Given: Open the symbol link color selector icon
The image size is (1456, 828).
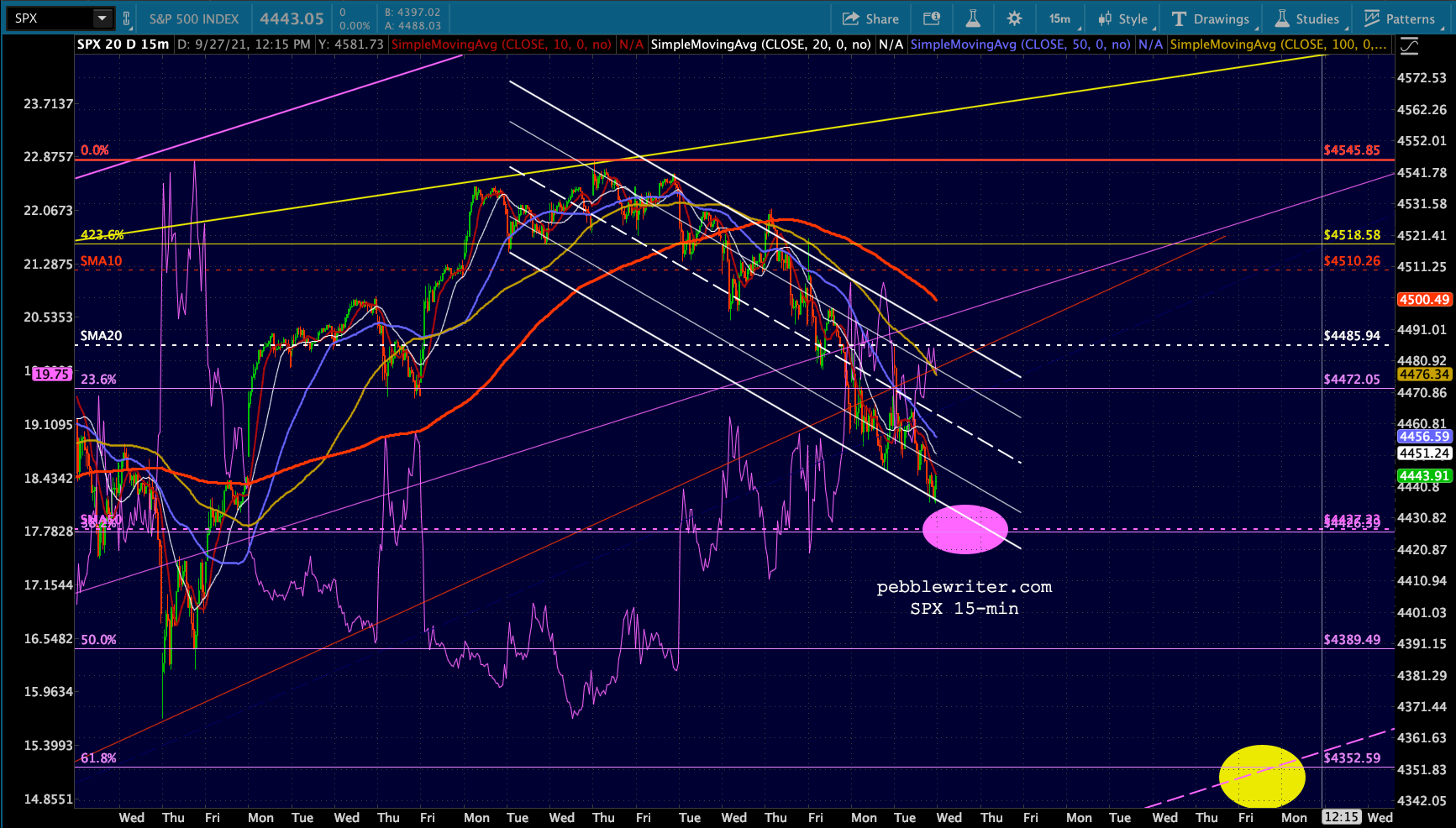Looking at the screenshot, I should click(x=126, y=18).
